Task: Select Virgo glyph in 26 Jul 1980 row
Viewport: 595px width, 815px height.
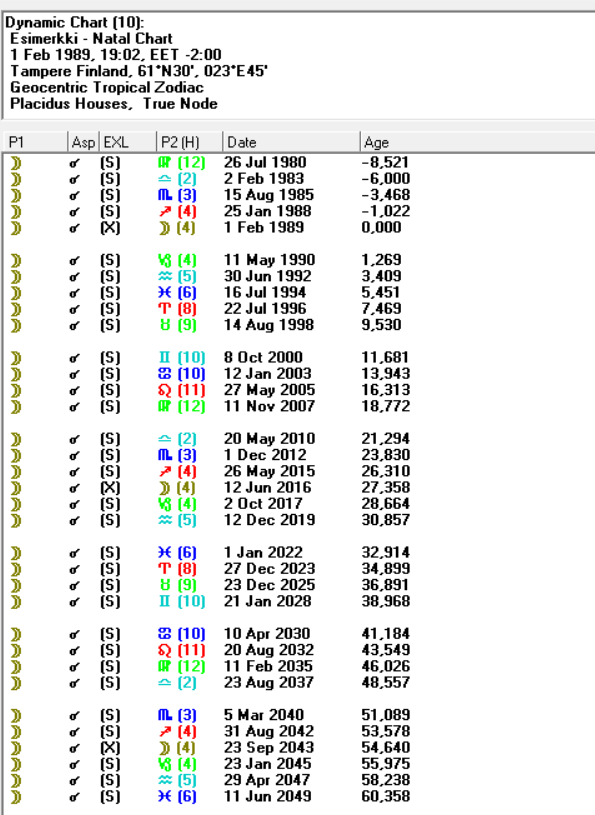Action: coord(165,163)
